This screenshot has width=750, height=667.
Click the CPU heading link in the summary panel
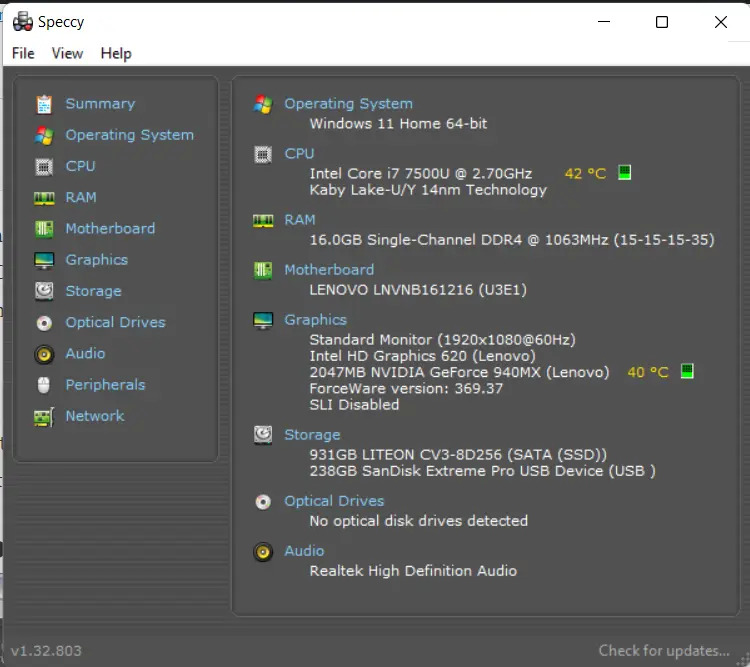pyautogui.click(x=299, y=154)
